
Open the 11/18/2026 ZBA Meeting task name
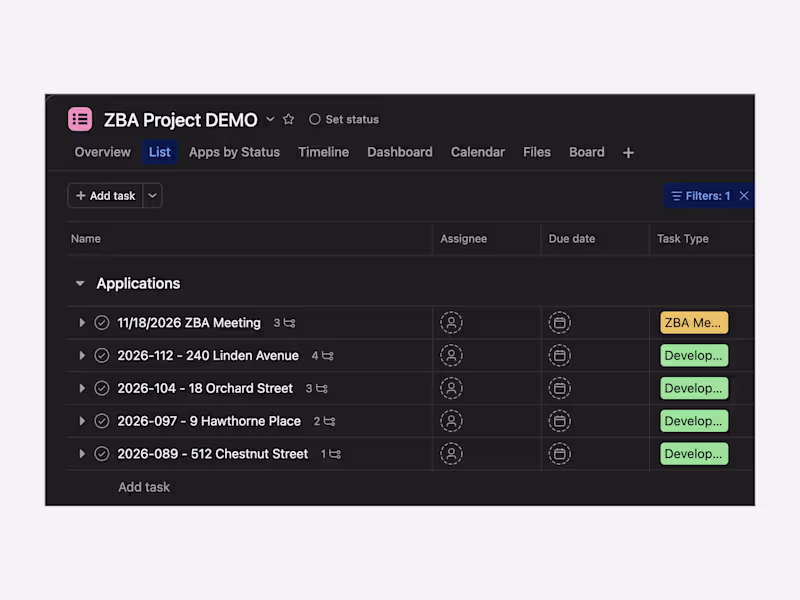189,322
